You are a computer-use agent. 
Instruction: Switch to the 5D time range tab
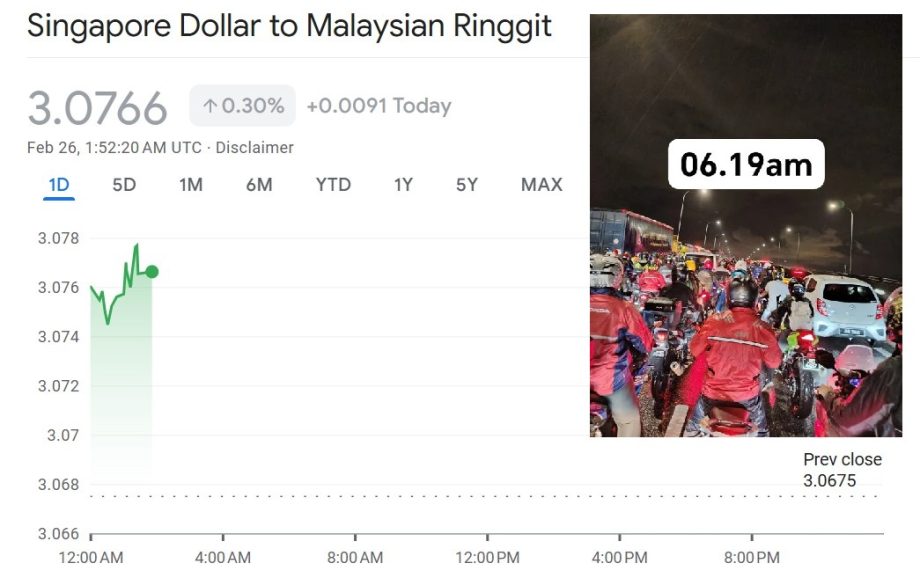[121, 184]
